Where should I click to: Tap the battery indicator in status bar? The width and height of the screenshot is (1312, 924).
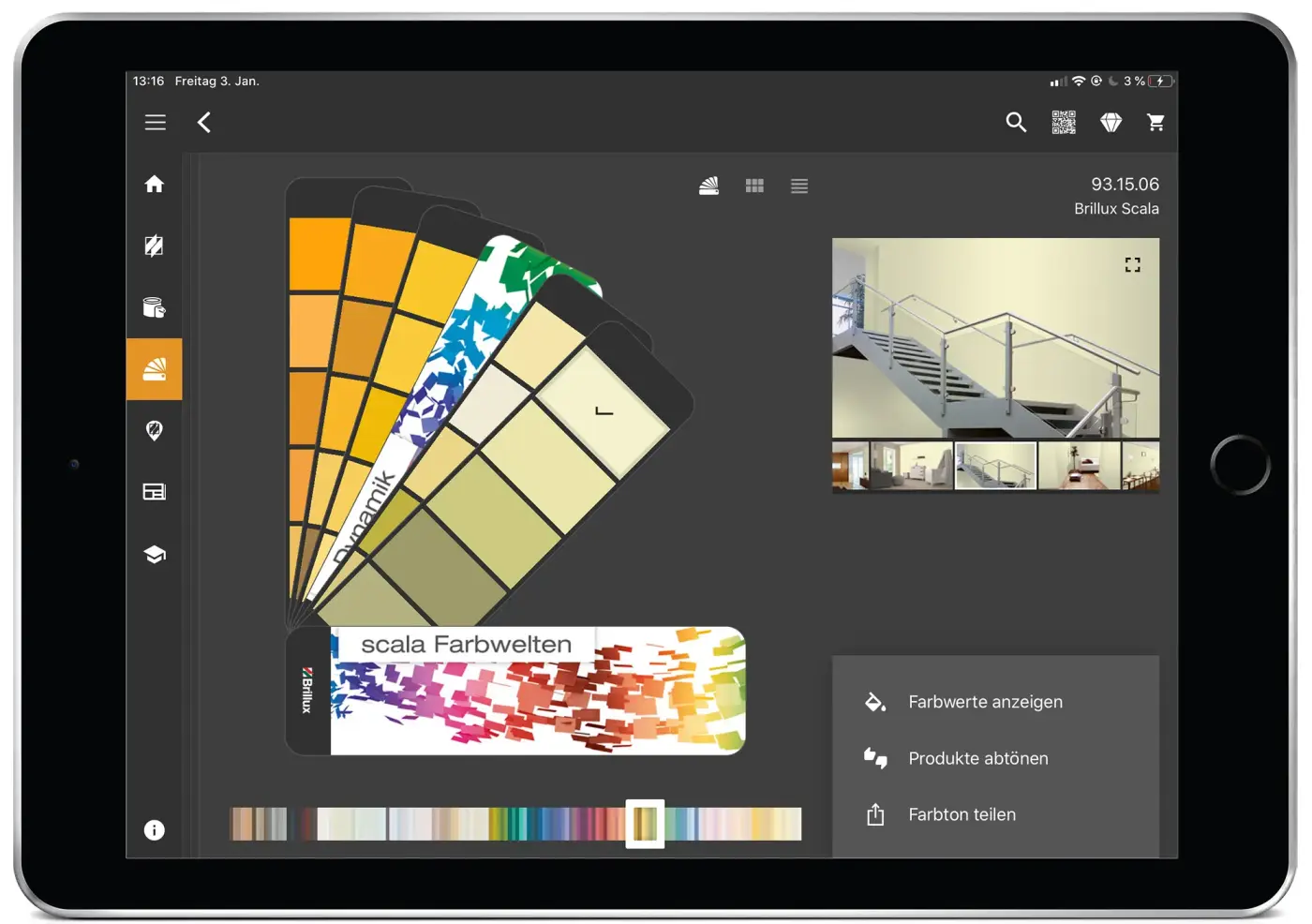(1160, 82)
